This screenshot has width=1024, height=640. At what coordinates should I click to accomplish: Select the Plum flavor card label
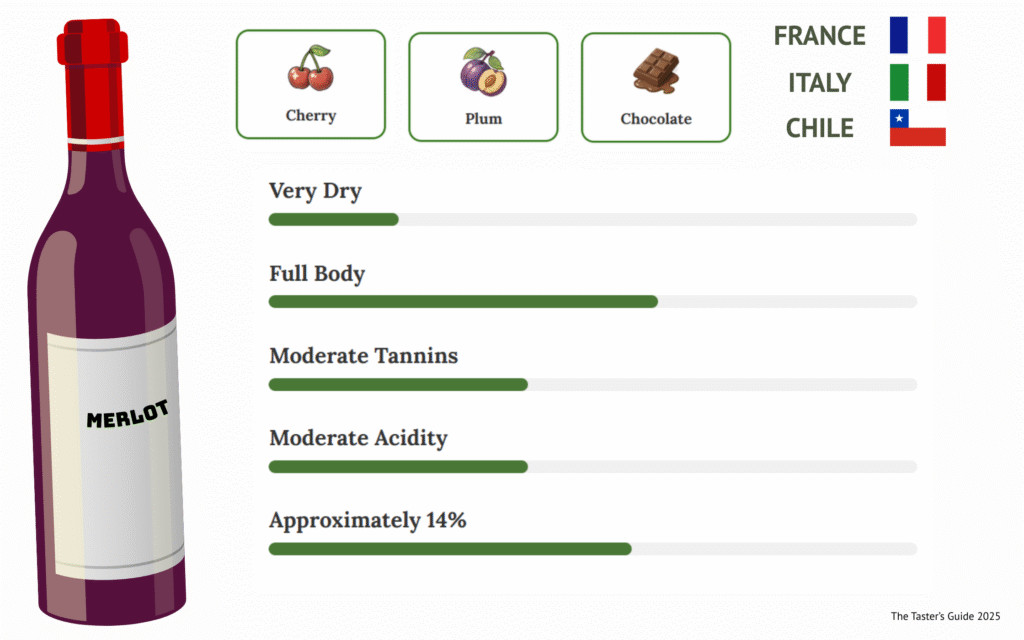pyautogui.click(x=483, y=119)
